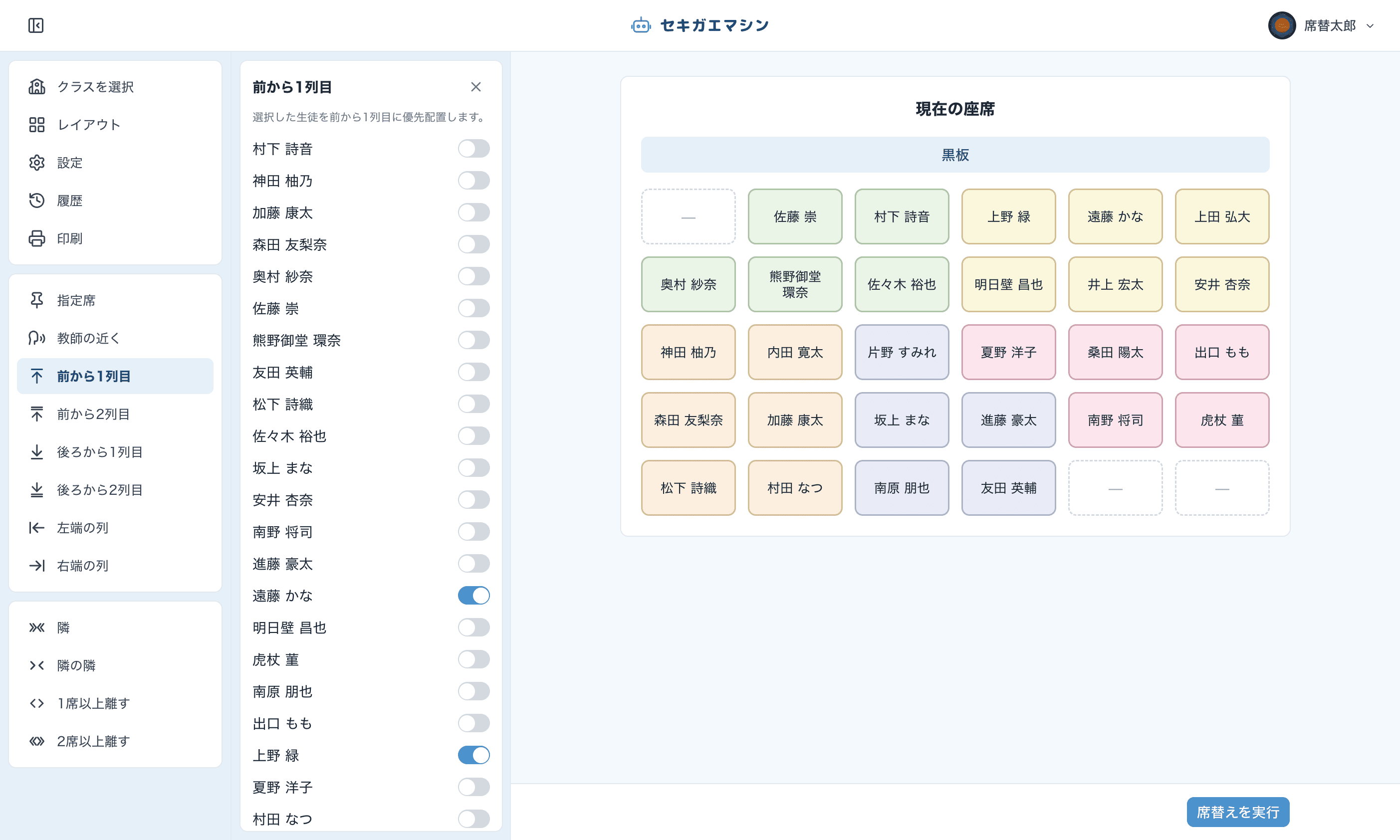
Task: Enable the toggle for 村下 詩音
Action: [x=474, y=149]
